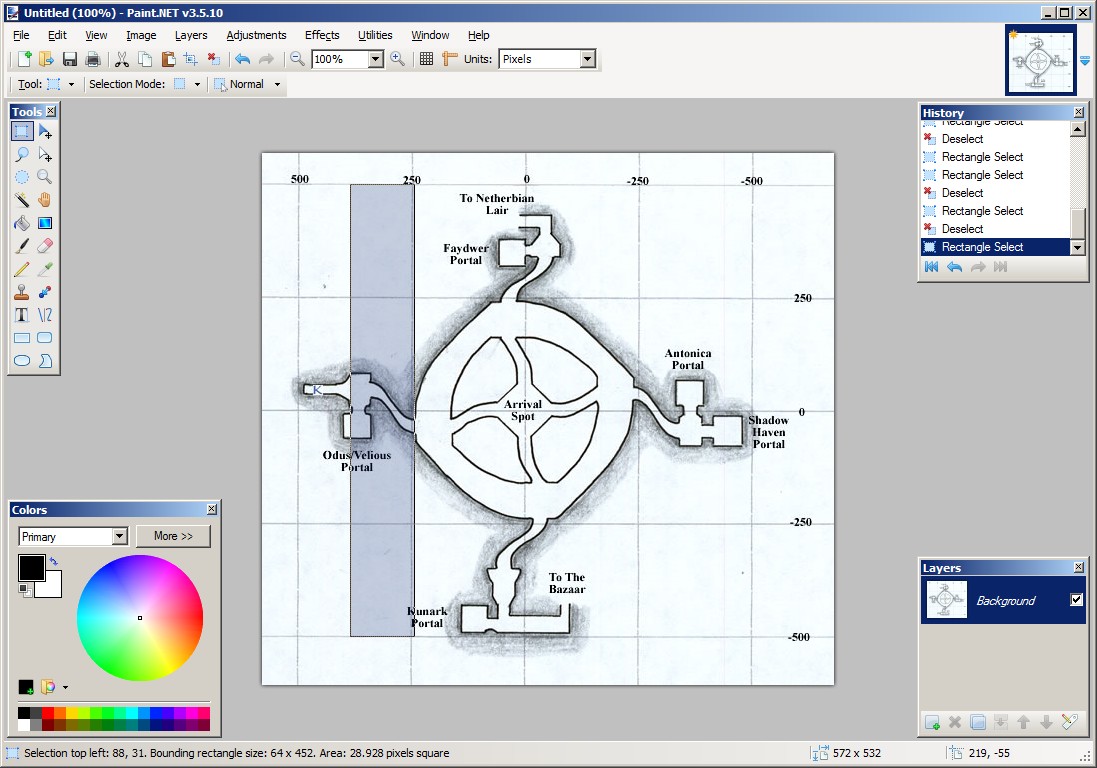Screen dimensions: 1097x768
Task: Select the Move Selected Pixels tool
Action: [x=45, y=131]
